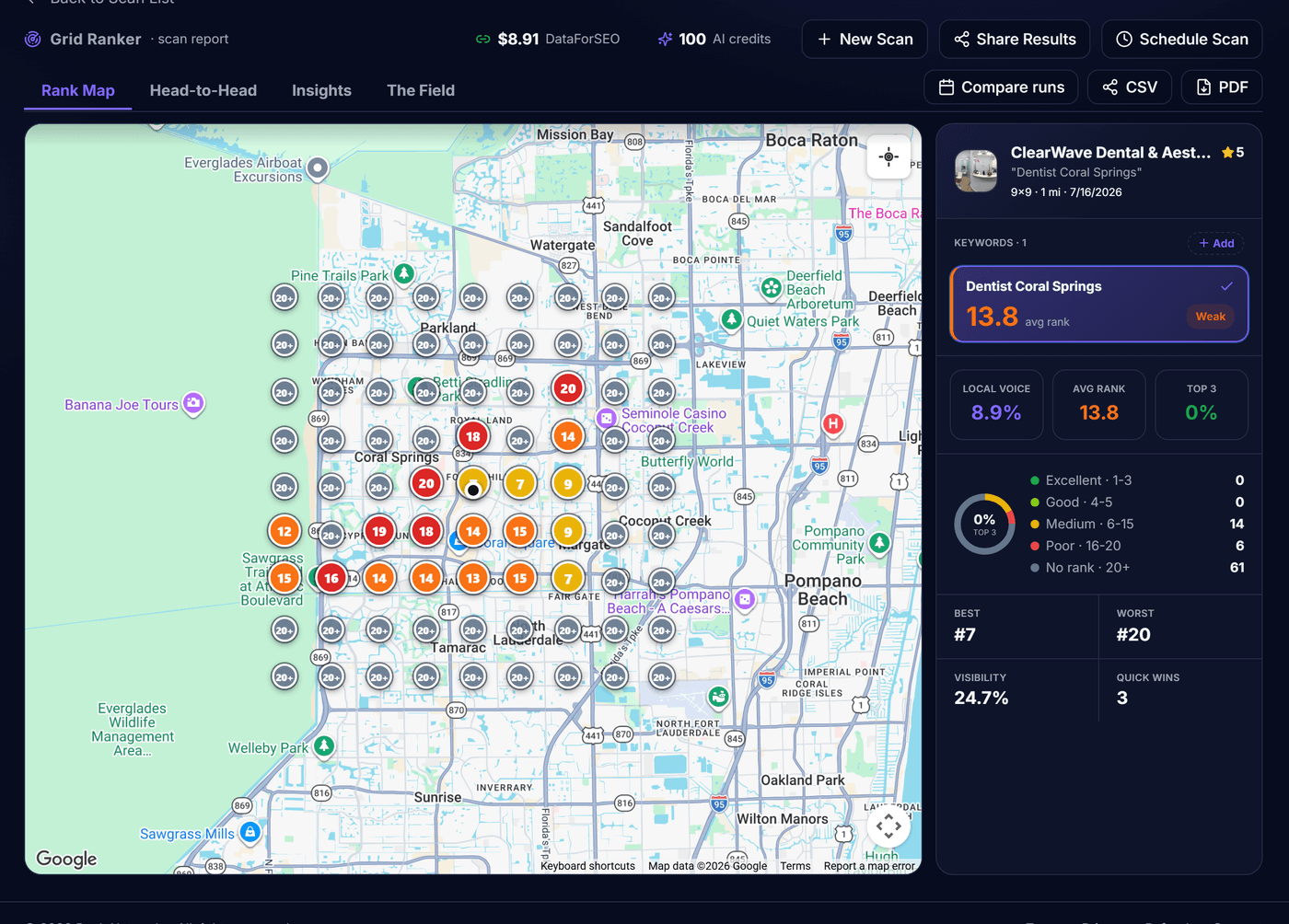Add a keyword with the + Add button
Viewport: 1289px width, 924px height.
pyautogui.click(x=1216, y=243)
